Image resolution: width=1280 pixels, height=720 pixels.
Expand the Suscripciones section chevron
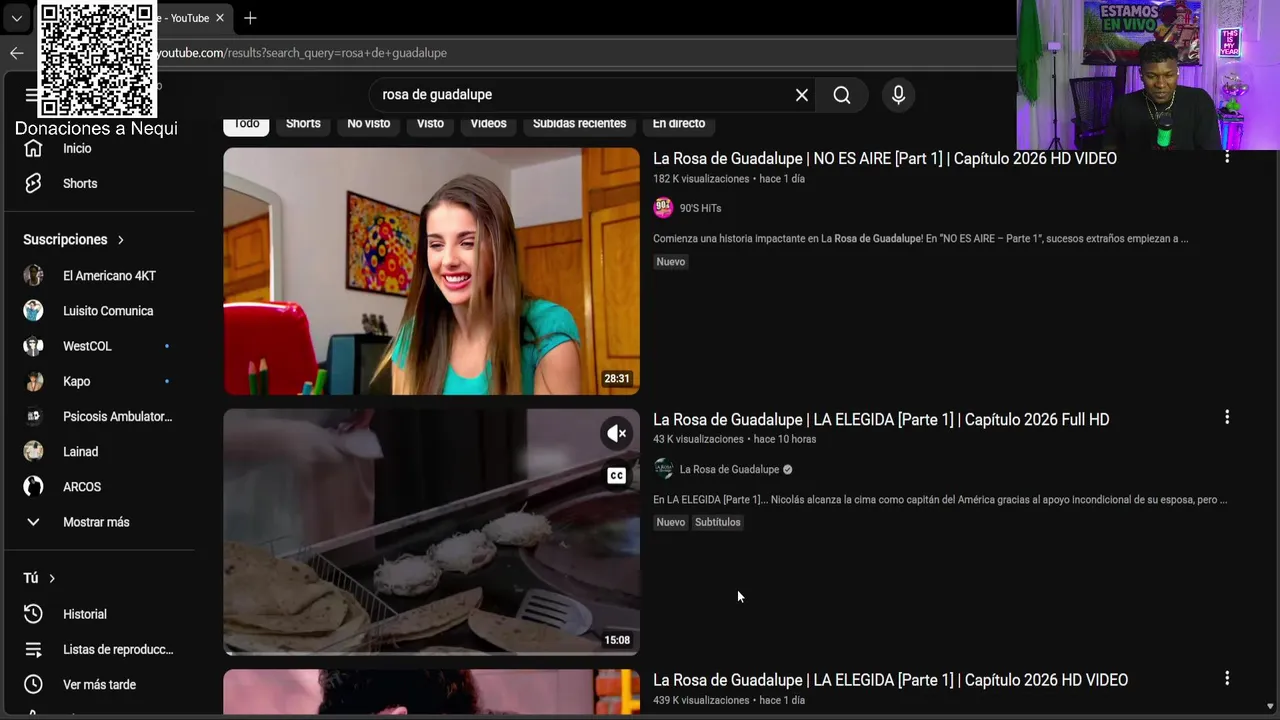[x=121, y=240]
